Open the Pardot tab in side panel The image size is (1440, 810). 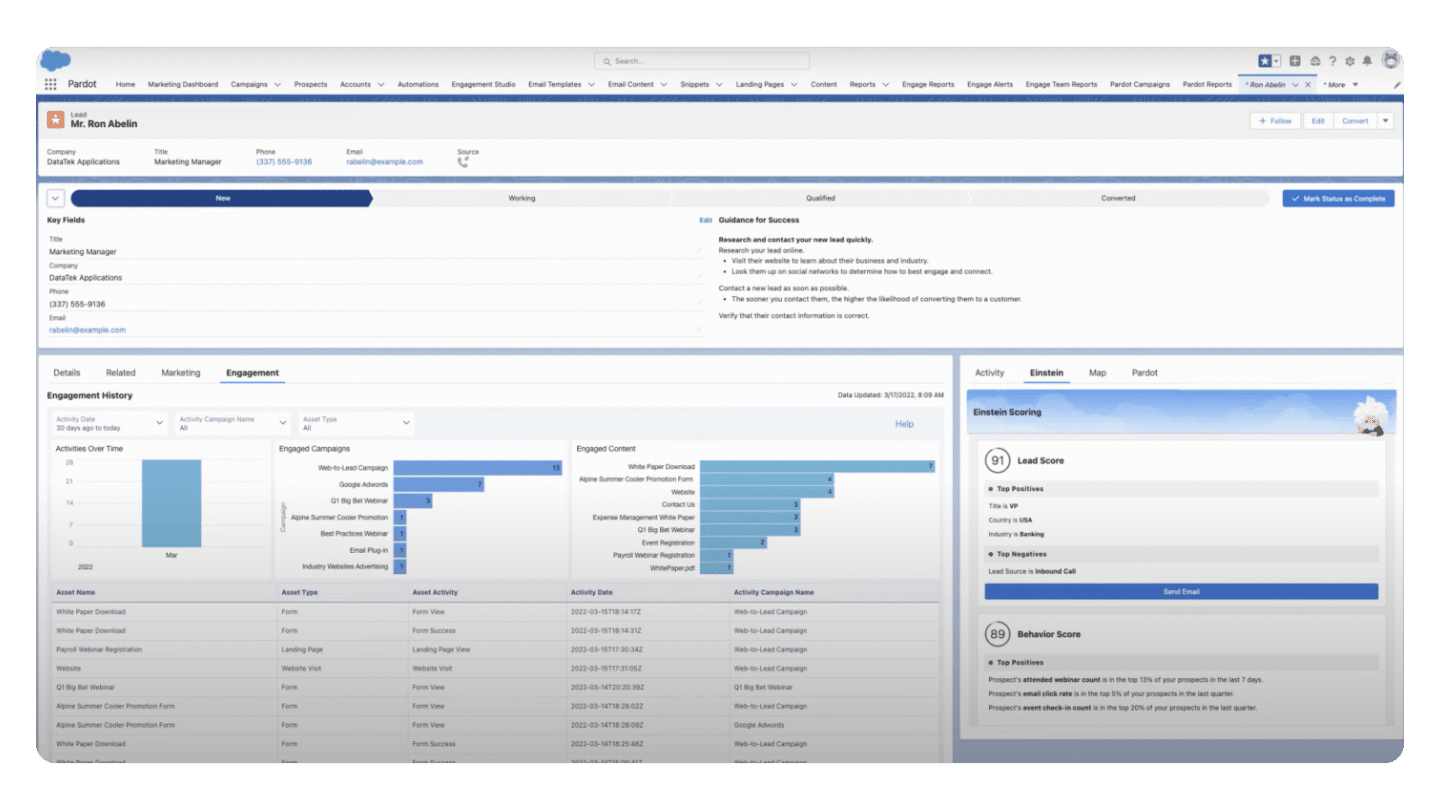coord(1145,373)
